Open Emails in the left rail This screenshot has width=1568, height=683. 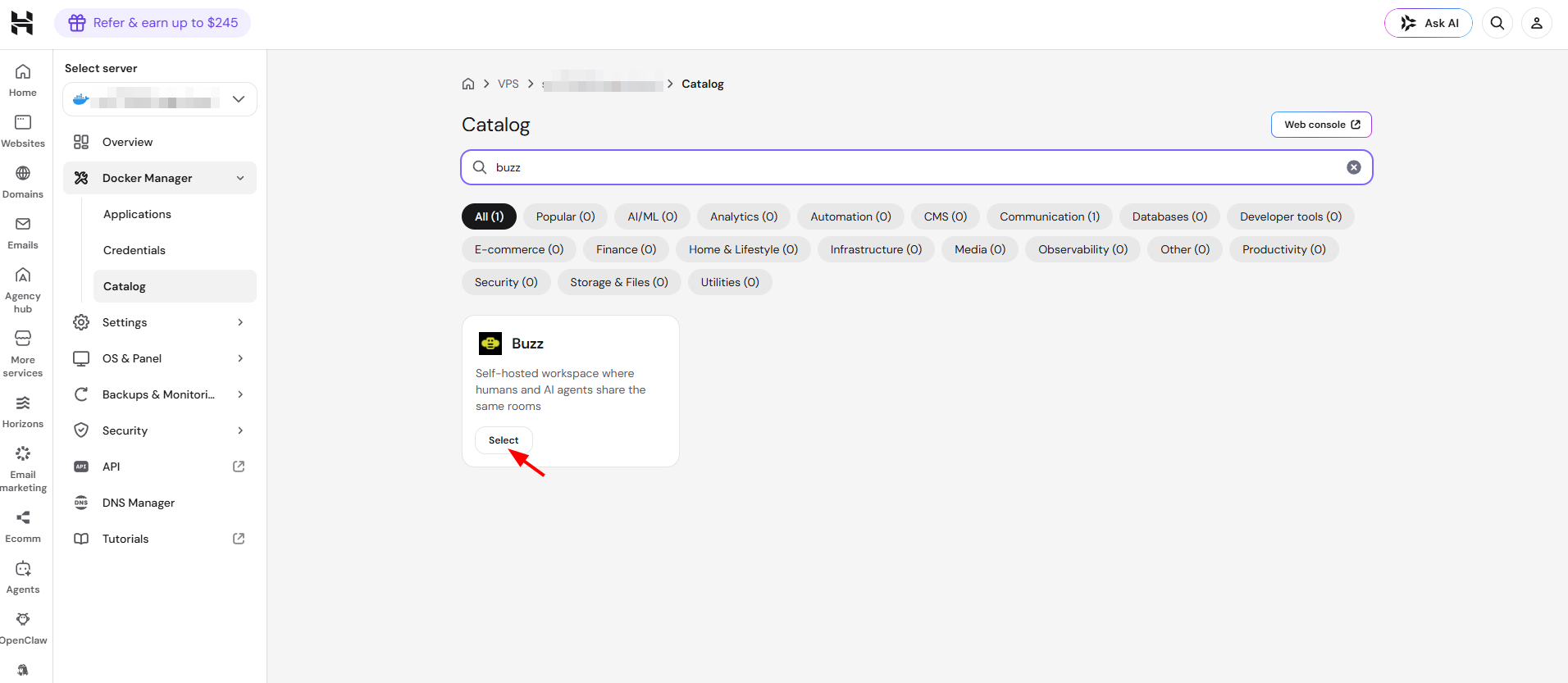[23, 233]
